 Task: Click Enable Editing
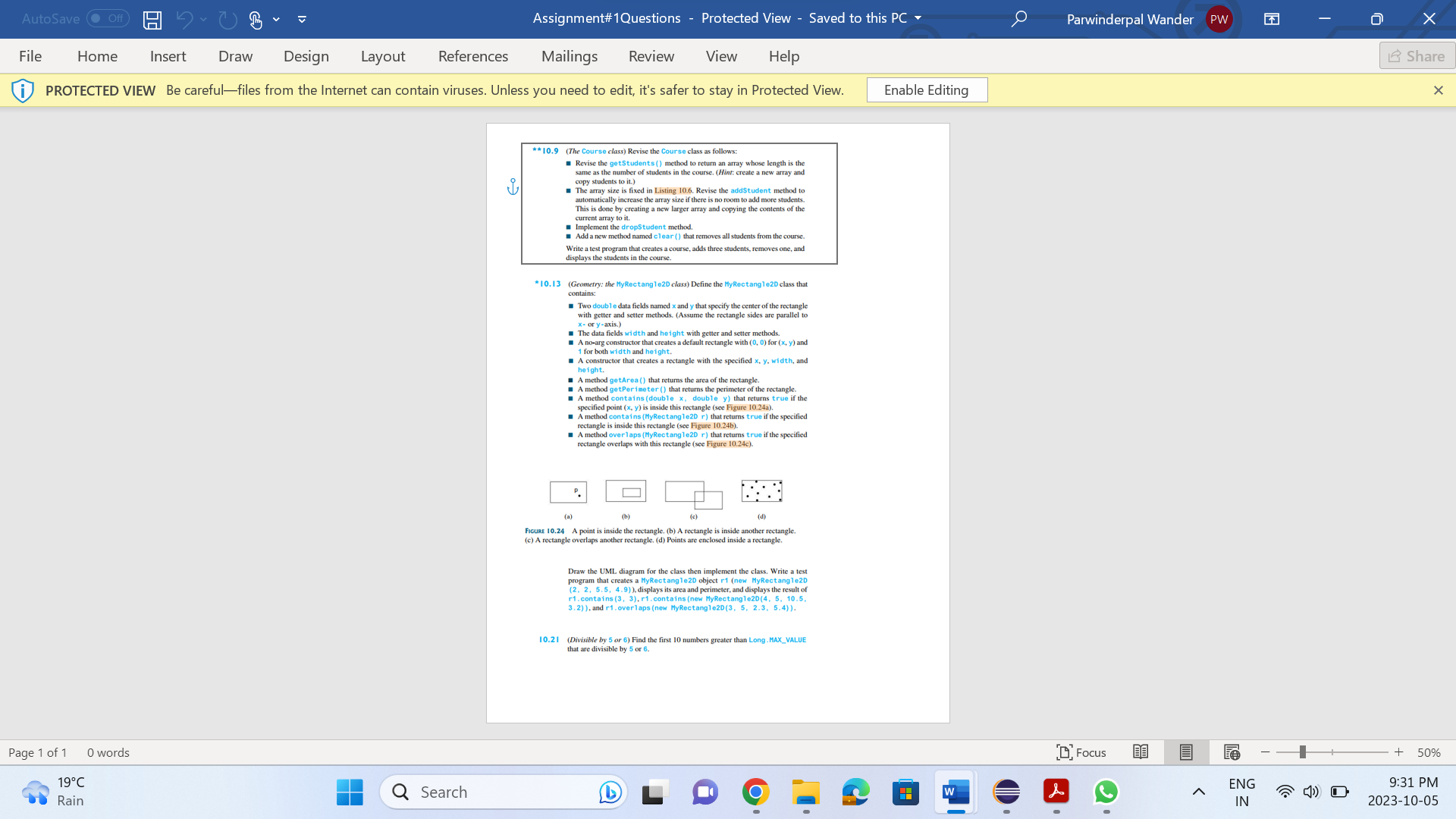926,89
